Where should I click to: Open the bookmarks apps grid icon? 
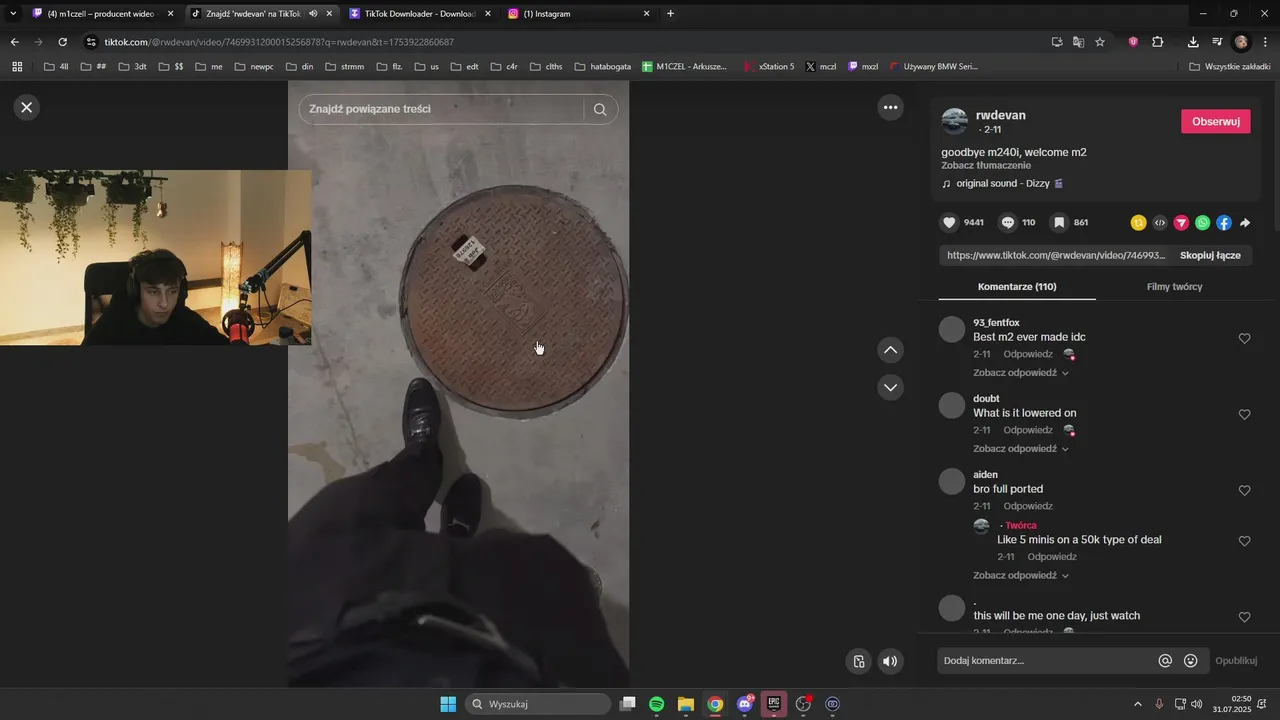coord(17,66)
